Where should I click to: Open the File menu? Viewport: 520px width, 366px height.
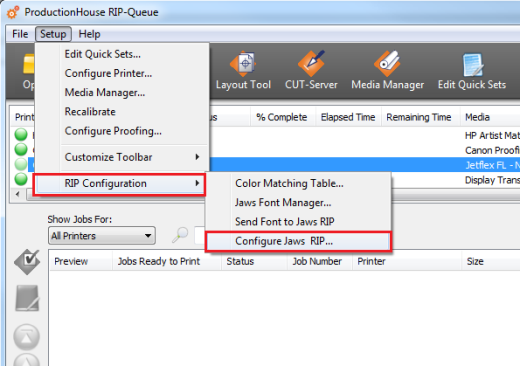click(x=20, y=34)
